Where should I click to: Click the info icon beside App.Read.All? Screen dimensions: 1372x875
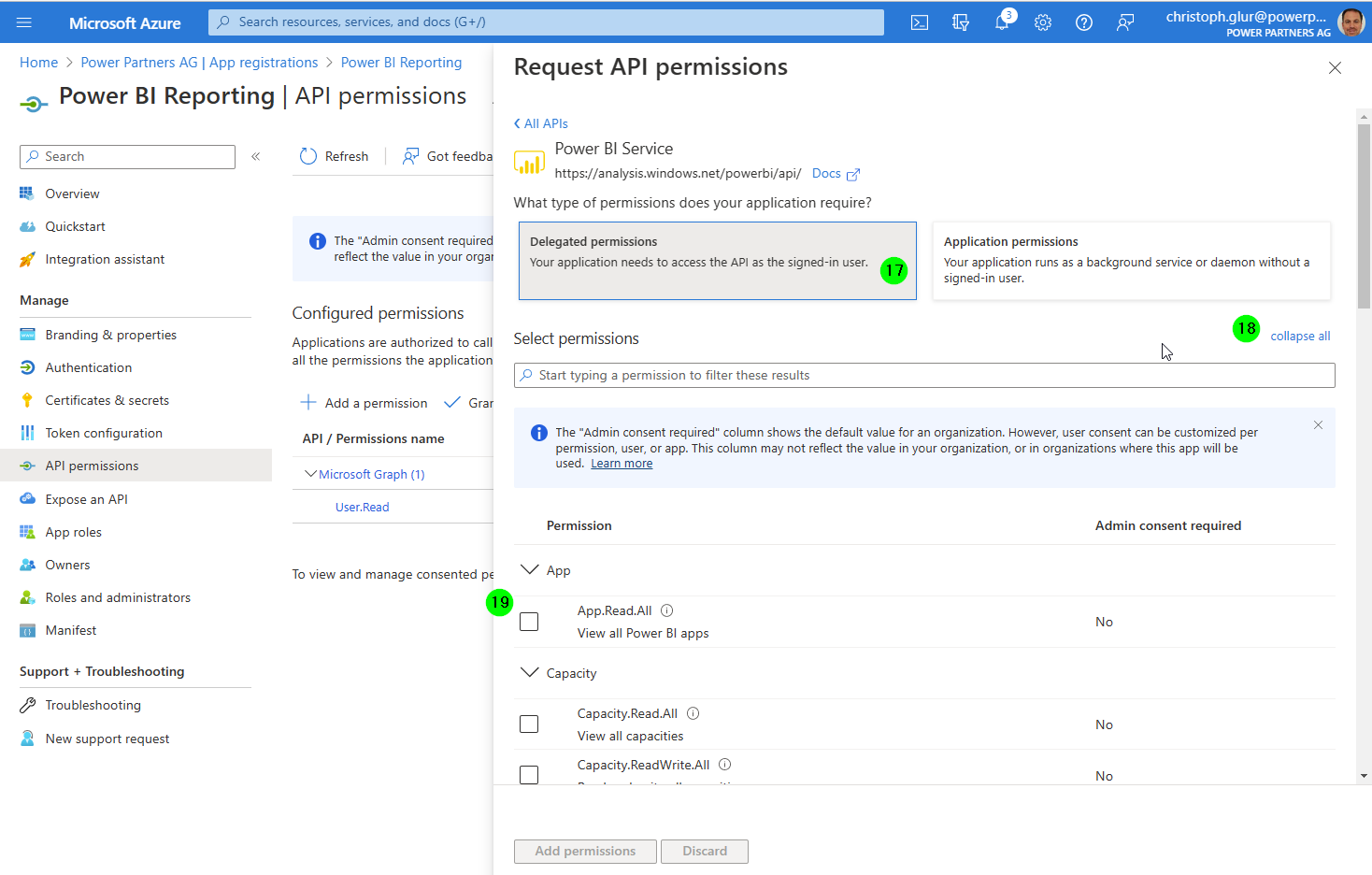(x=667, y=610)
